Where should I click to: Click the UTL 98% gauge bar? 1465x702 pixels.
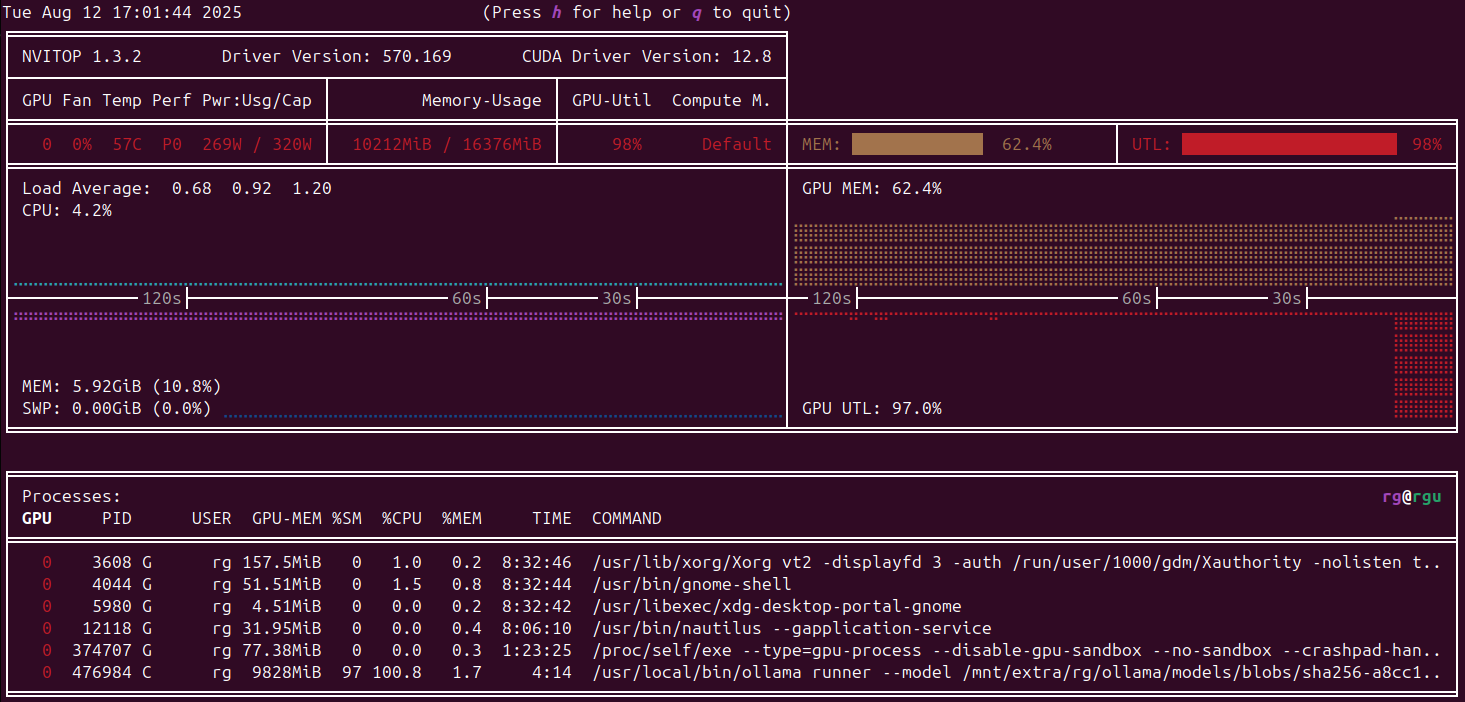pyautogui.click(x=1290, y=144)
